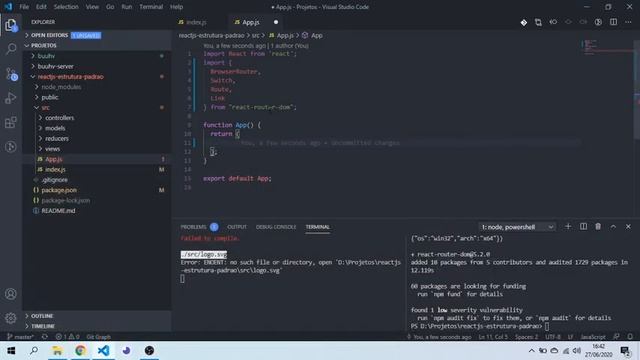Click the master branch in status bar

point(20,337)
